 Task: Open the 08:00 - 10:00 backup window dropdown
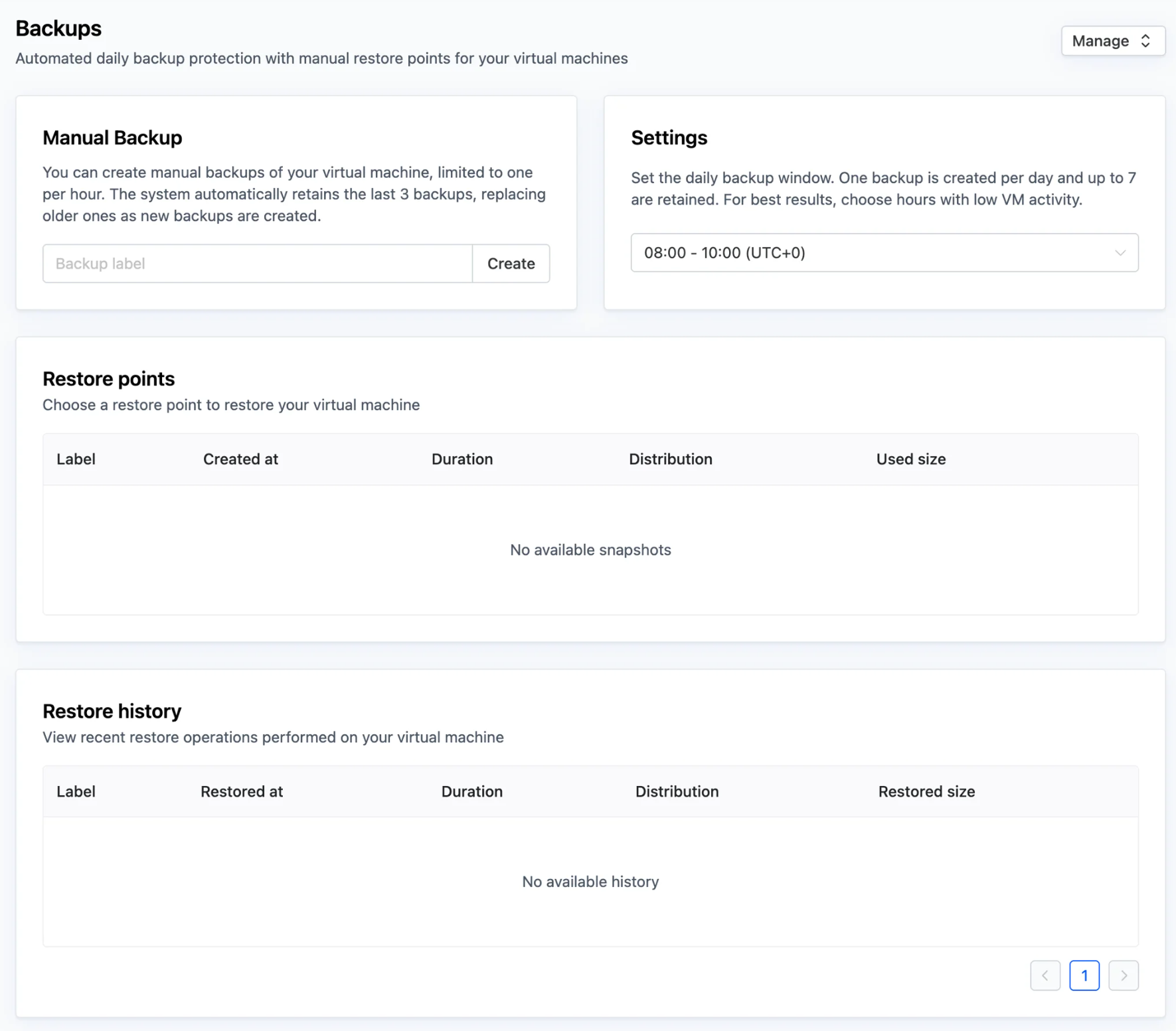point(884,253)
